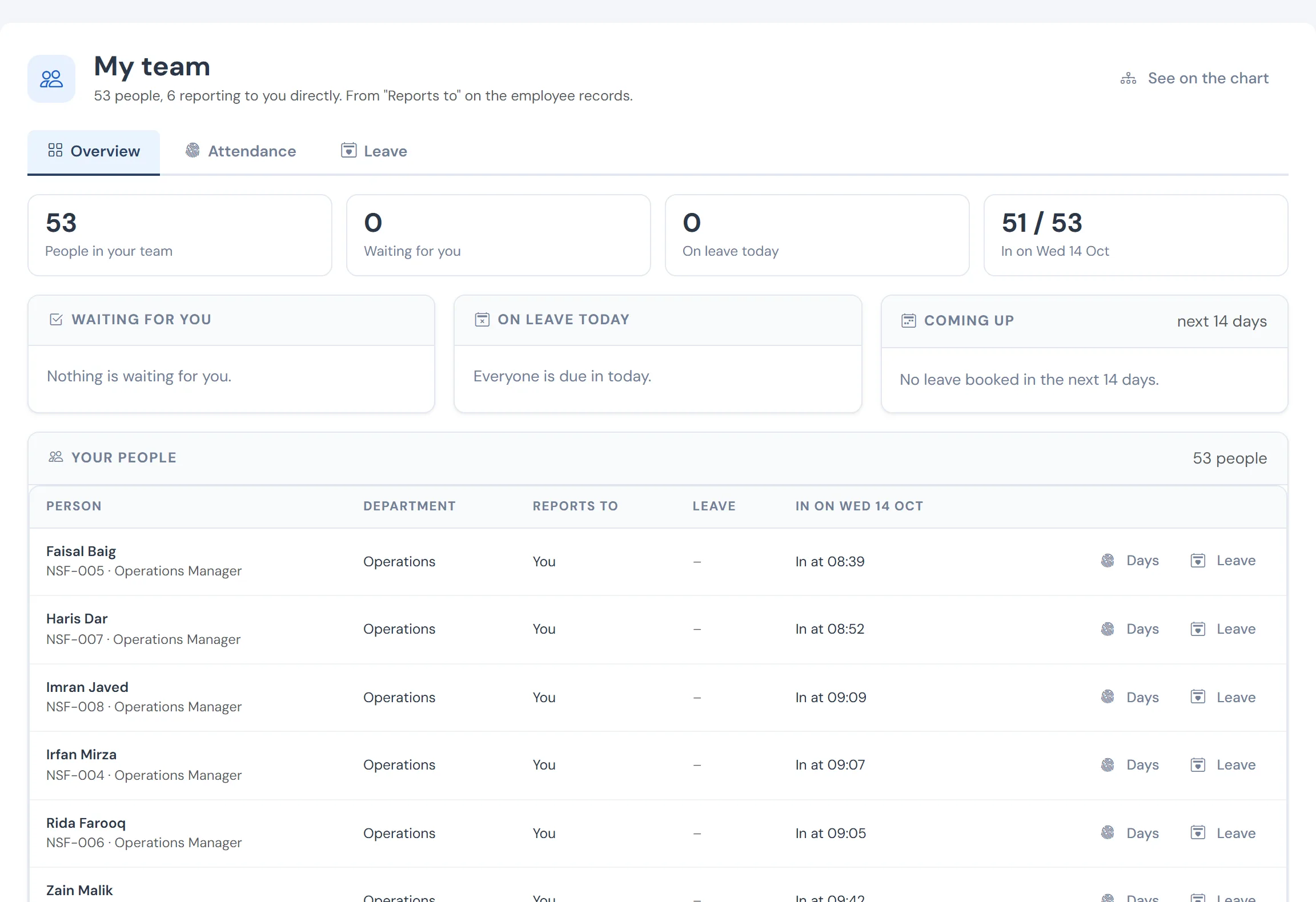Viewport: 1316px width, 902px height.
Task: Click the On Leave Today calendar icon
Action: (482, 319)
